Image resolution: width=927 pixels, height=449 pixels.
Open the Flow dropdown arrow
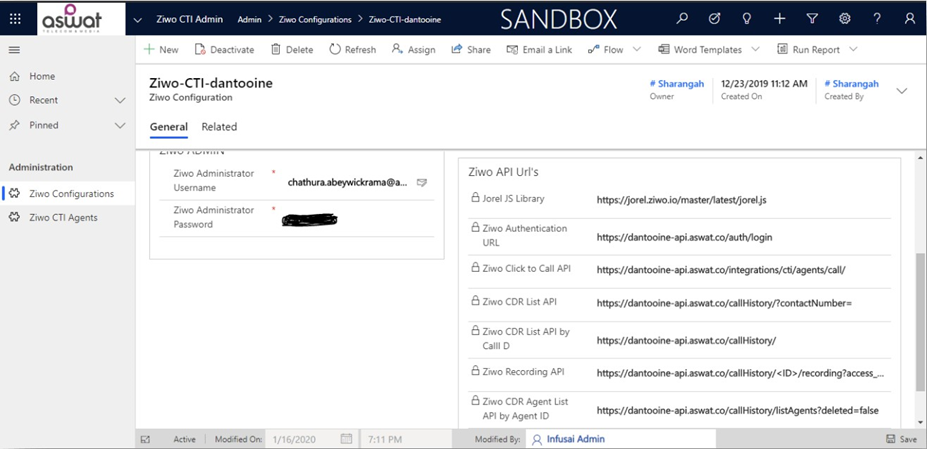pyautogui.click(x=637, y=50)
